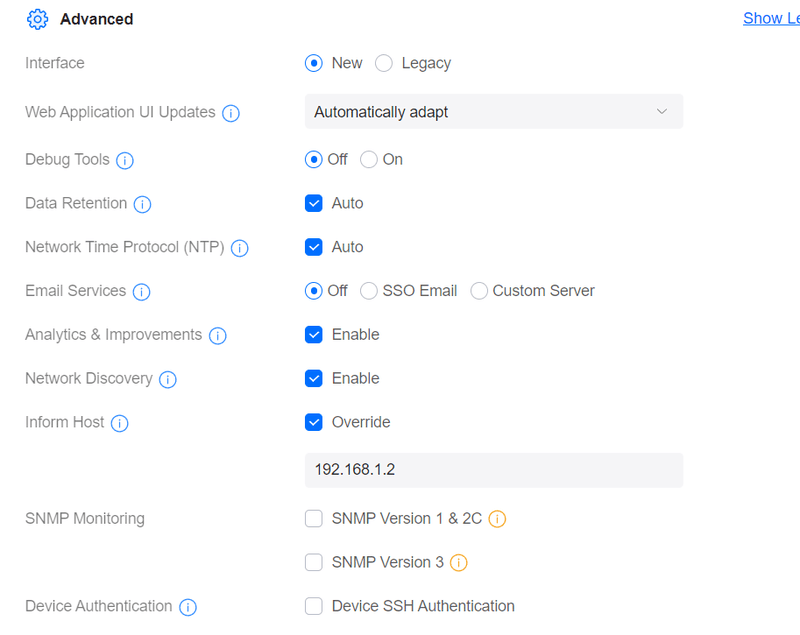
Task: Click the Inform Host info icon
Action: point(120,423)
